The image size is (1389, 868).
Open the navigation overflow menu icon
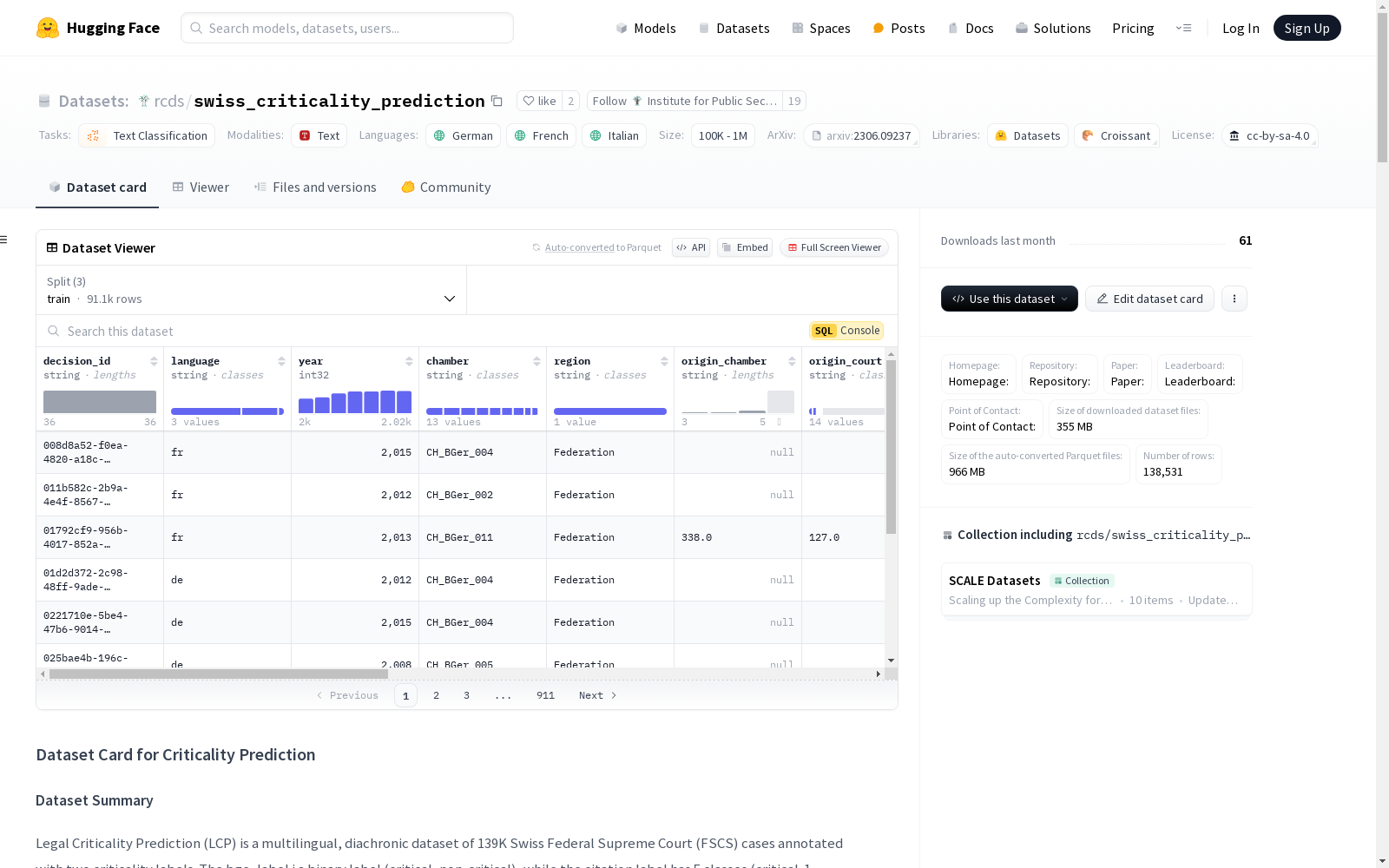[x=1183, y=28]
